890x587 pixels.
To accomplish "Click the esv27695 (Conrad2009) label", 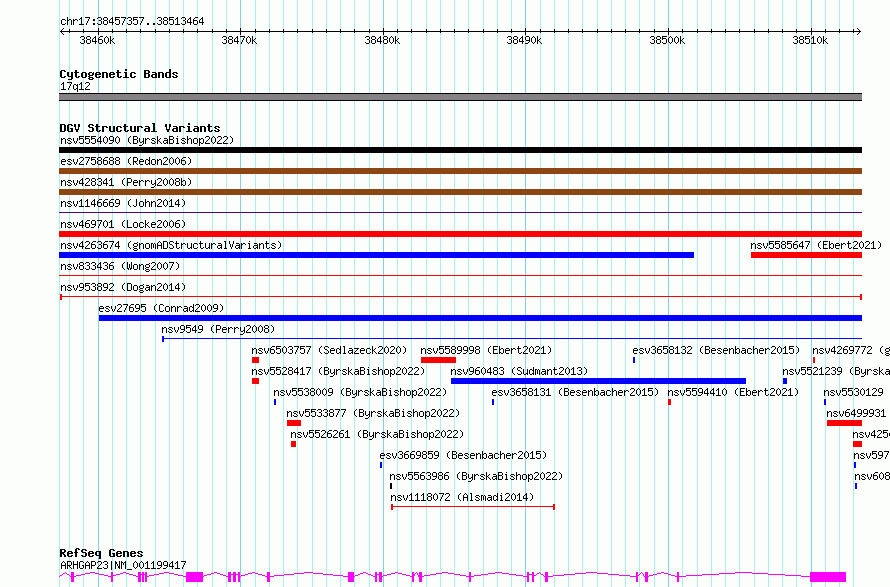I will click(161, 308).
